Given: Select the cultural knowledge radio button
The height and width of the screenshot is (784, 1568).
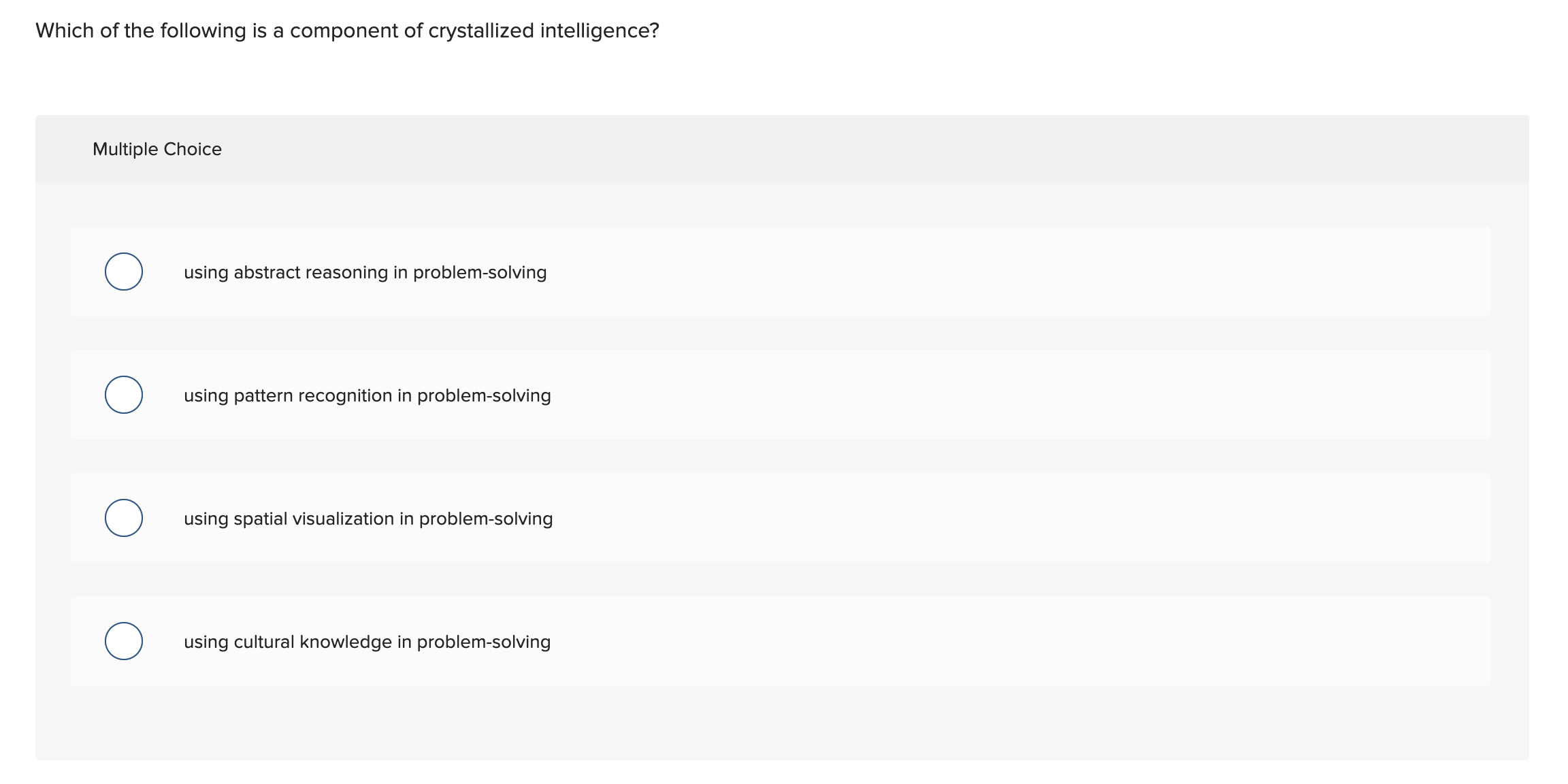Looking at the screenshot, I should pos(124,641).
